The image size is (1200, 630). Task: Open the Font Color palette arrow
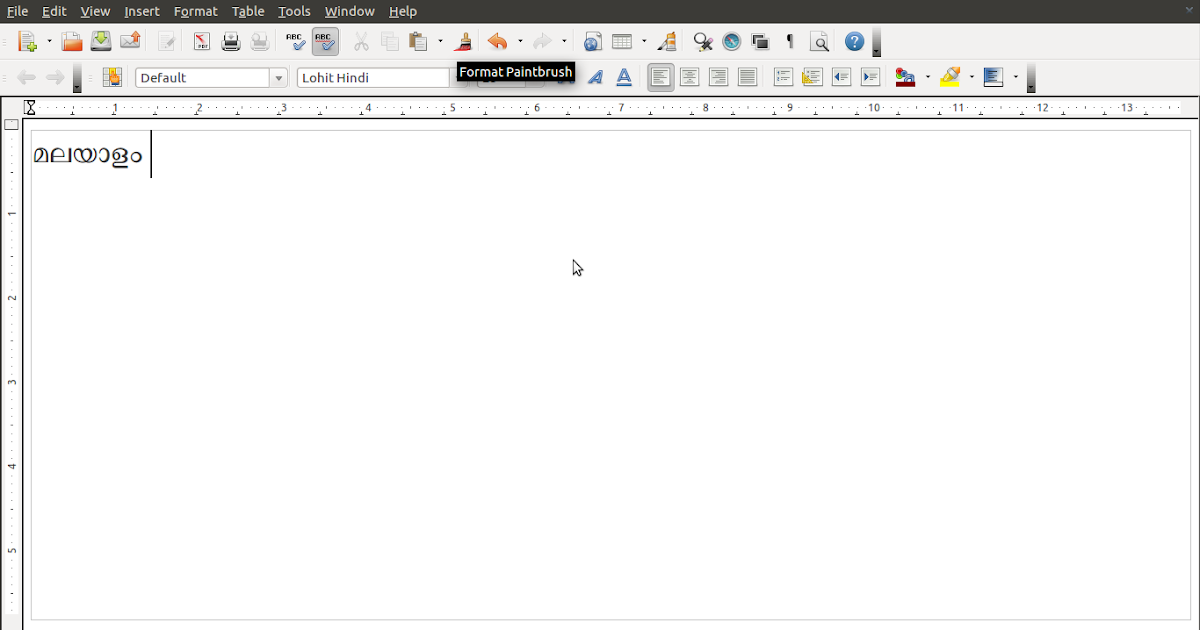[x=928, y=77]
